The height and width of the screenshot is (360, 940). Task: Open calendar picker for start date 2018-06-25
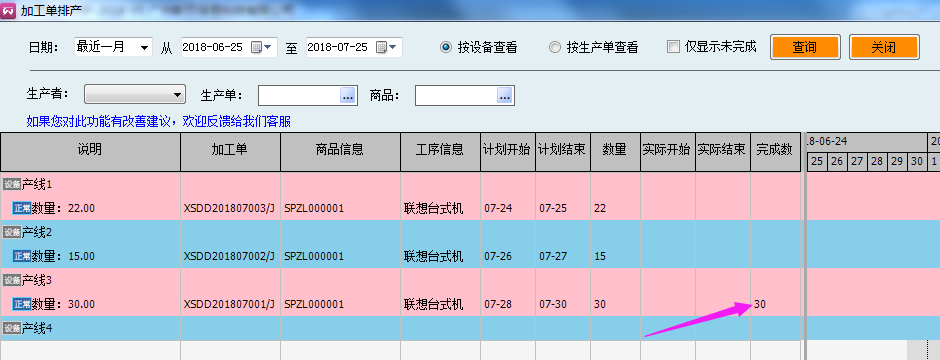tap(261, 47)
